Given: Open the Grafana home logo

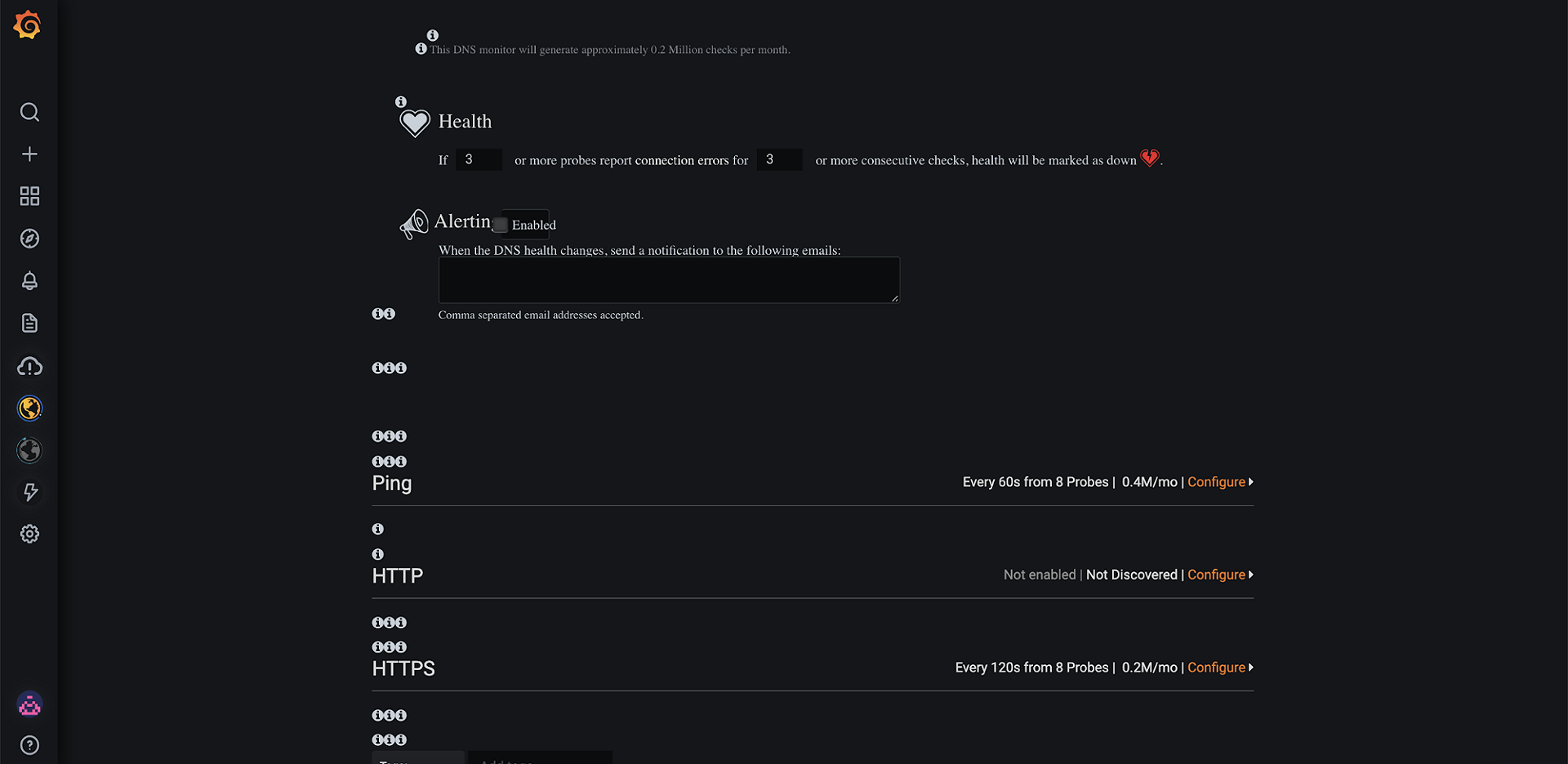Looking at the screenshot, I should [x=28, y=25].
